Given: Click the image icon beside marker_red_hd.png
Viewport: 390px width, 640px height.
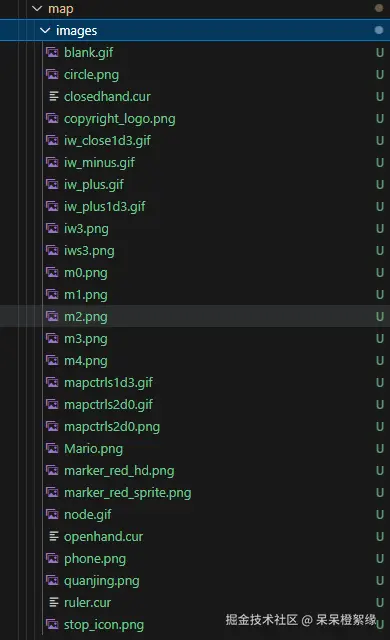Looking at the screenshot, I should coord(52,471).
